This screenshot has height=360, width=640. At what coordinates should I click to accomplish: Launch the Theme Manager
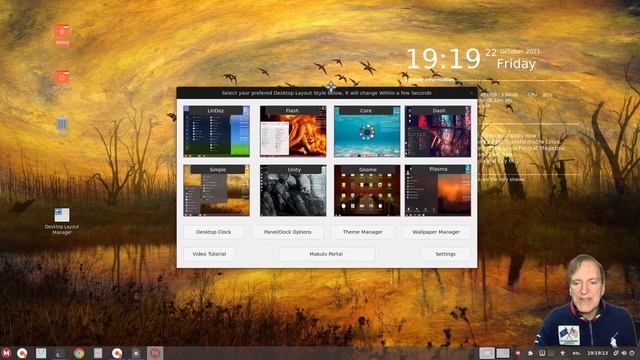pos(362,232)
